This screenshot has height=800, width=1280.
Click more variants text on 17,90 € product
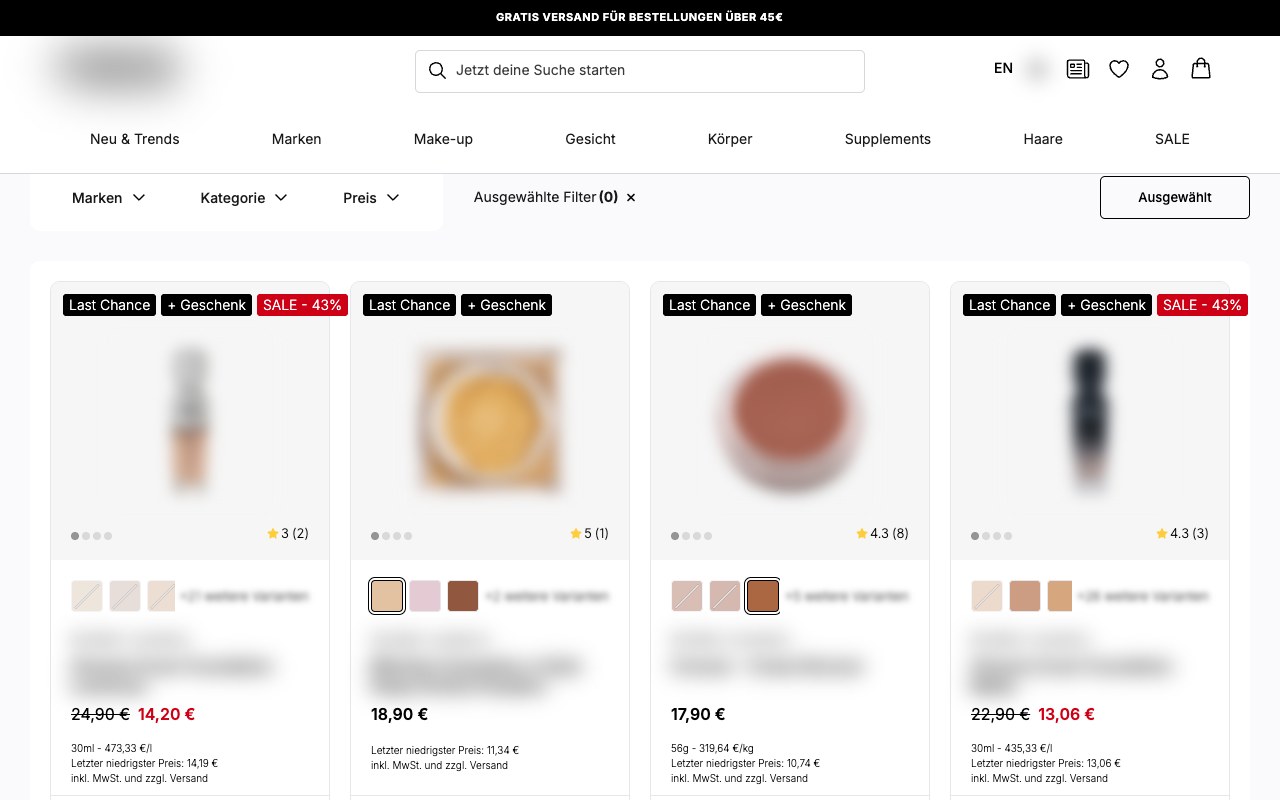click(847, 596)
